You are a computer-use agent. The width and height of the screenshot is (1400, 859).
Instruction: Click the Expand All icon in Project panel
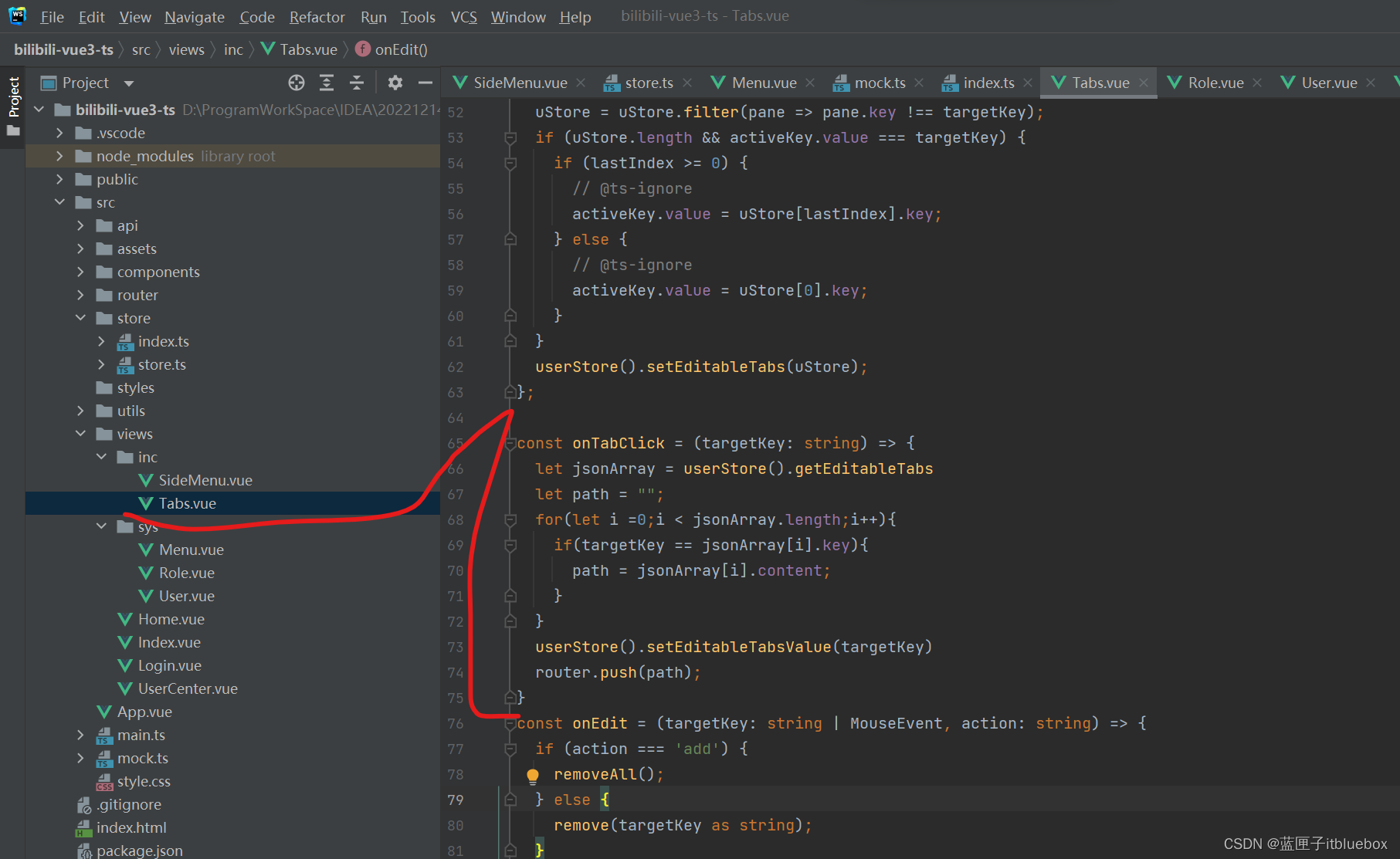327,83
